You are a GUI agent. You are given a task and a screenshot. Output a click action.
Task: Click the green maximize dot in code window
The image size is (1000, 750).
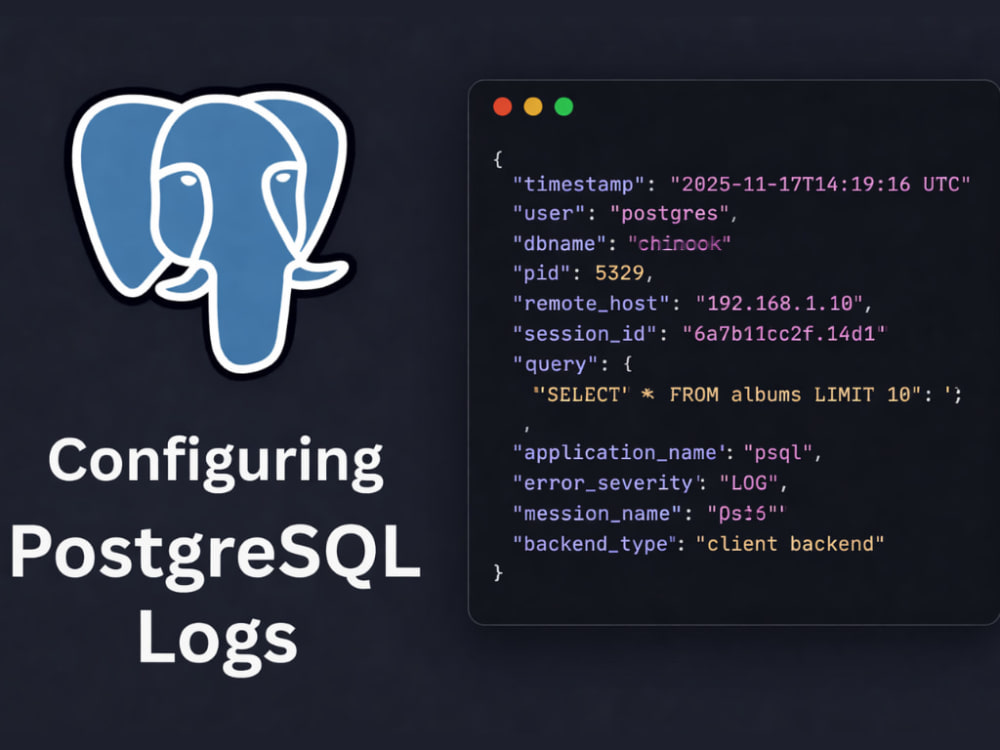coord(564,107)
